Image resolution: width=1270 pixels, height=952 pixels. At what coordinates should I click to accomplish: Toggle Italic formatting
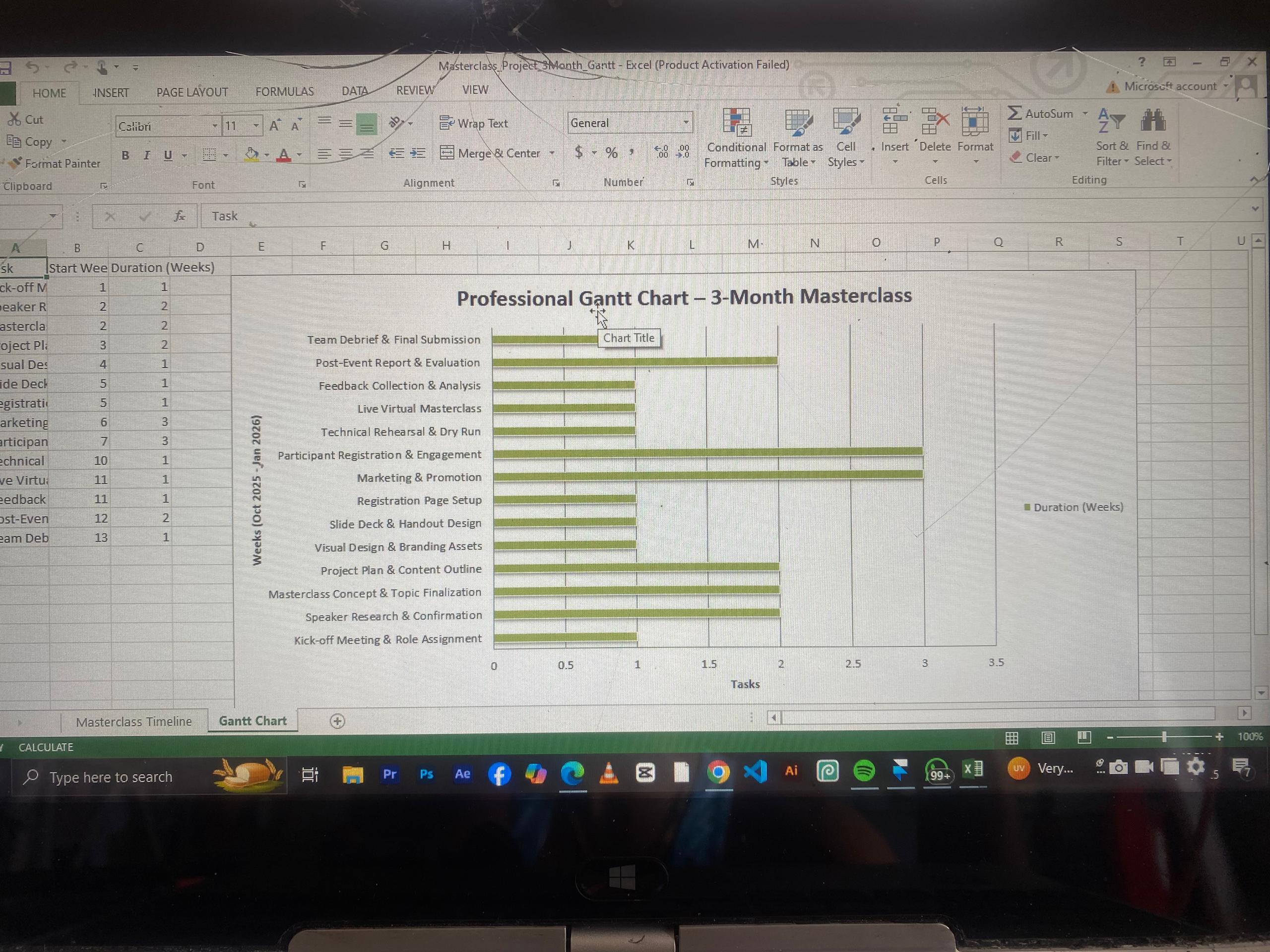coord(146,155)
